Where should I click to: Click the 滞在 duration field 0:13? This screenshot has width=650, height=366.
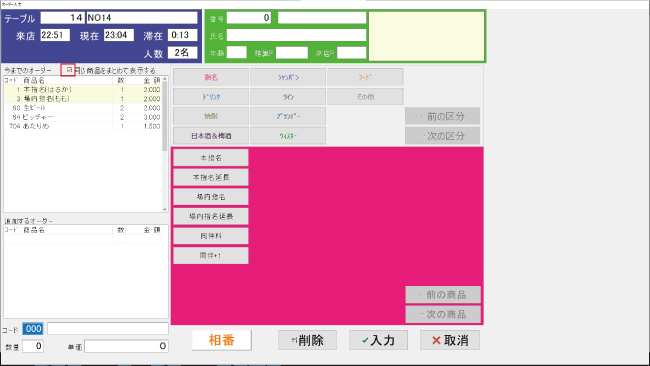[182, 35]
